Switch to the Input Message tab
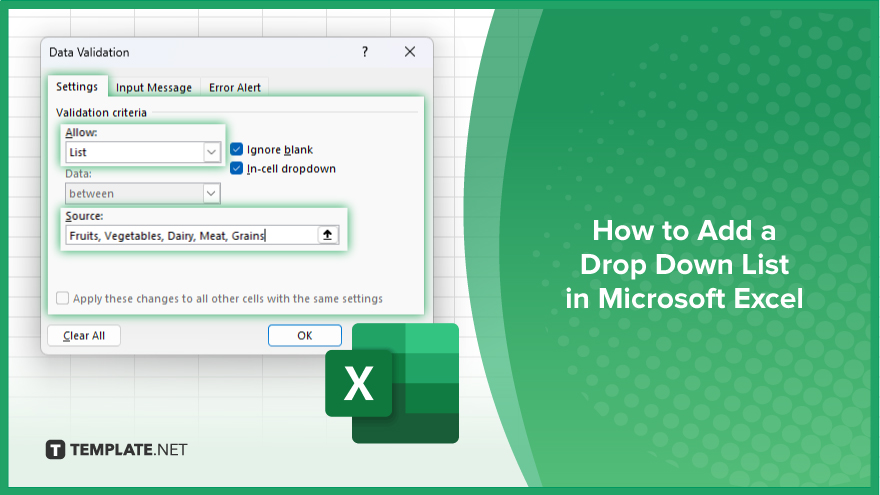This screenshot has width=880, height=495. pyautogui.click(x=154, y=88)
